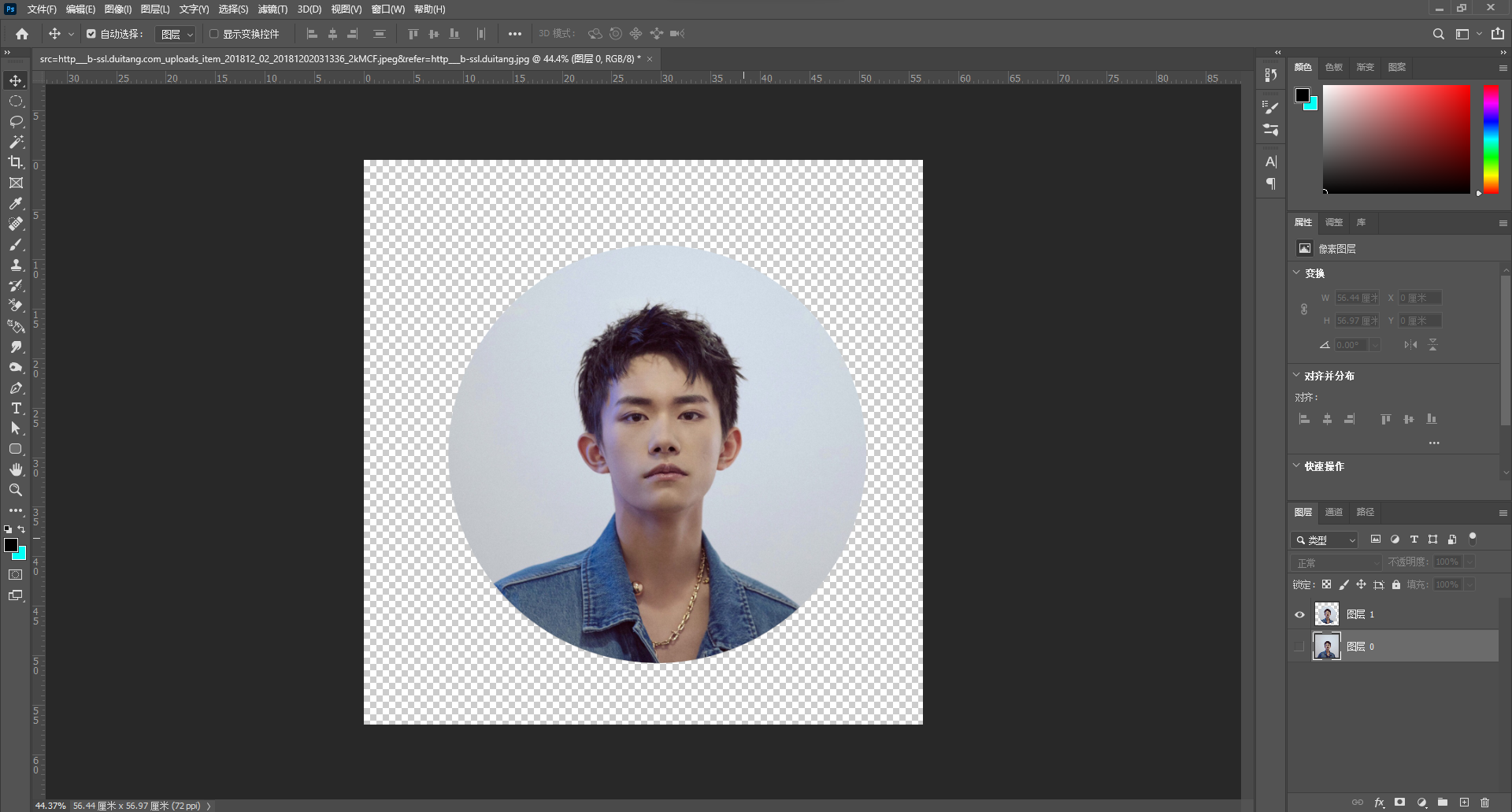Select the Zoom tool
Viewport: 1512px width, 812px height.
click(x=16, y=490)
